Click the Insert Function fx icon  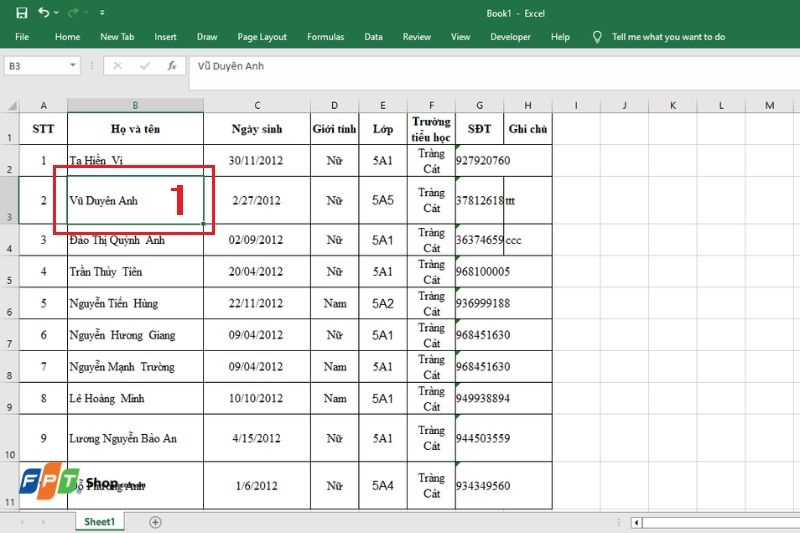tap(172, 66)
